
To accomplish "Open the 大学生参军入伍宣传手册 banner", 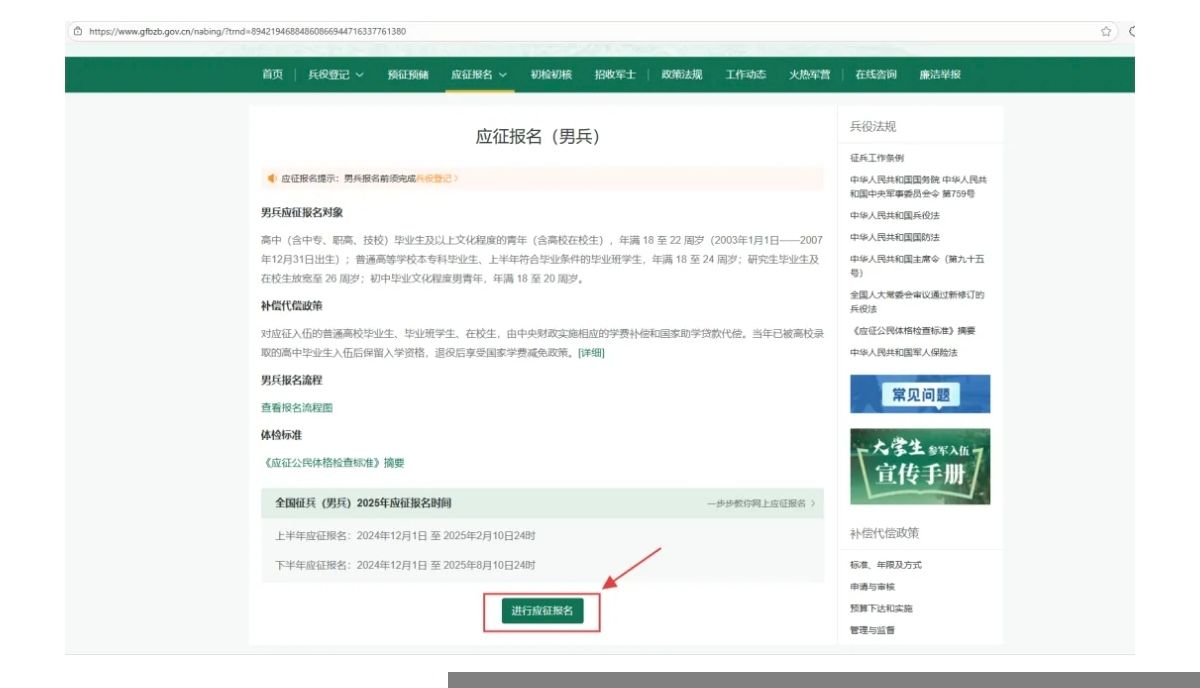I will [919, 466].
